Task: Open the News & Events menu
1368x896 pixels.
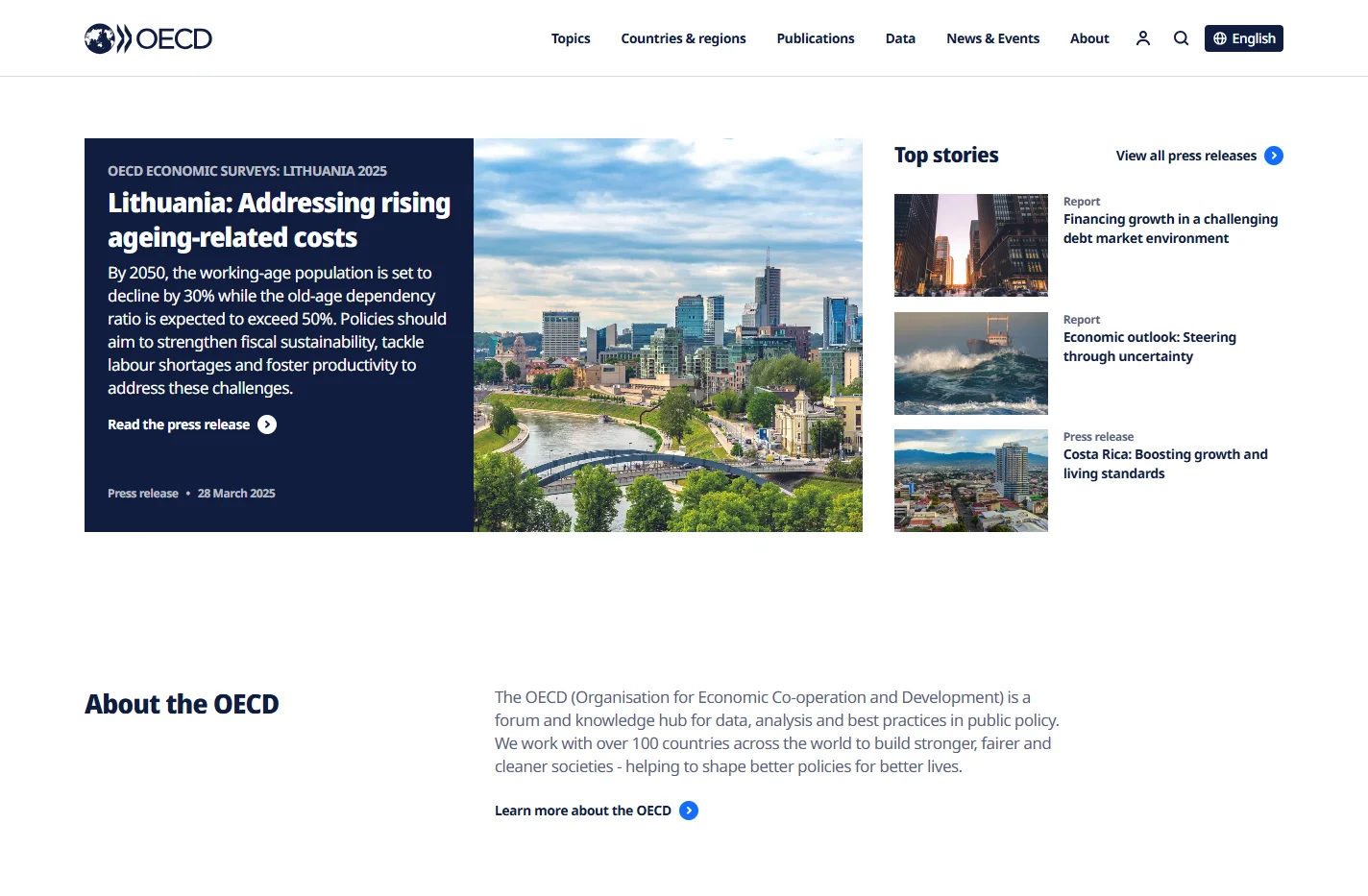Action: coord(992,38)
